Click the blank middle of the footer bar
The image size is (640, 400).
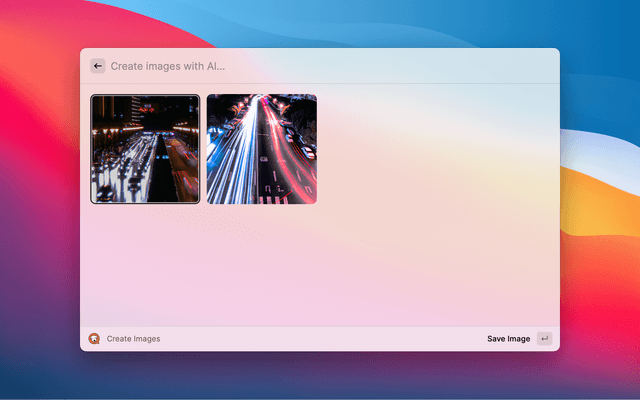point(320,339)
